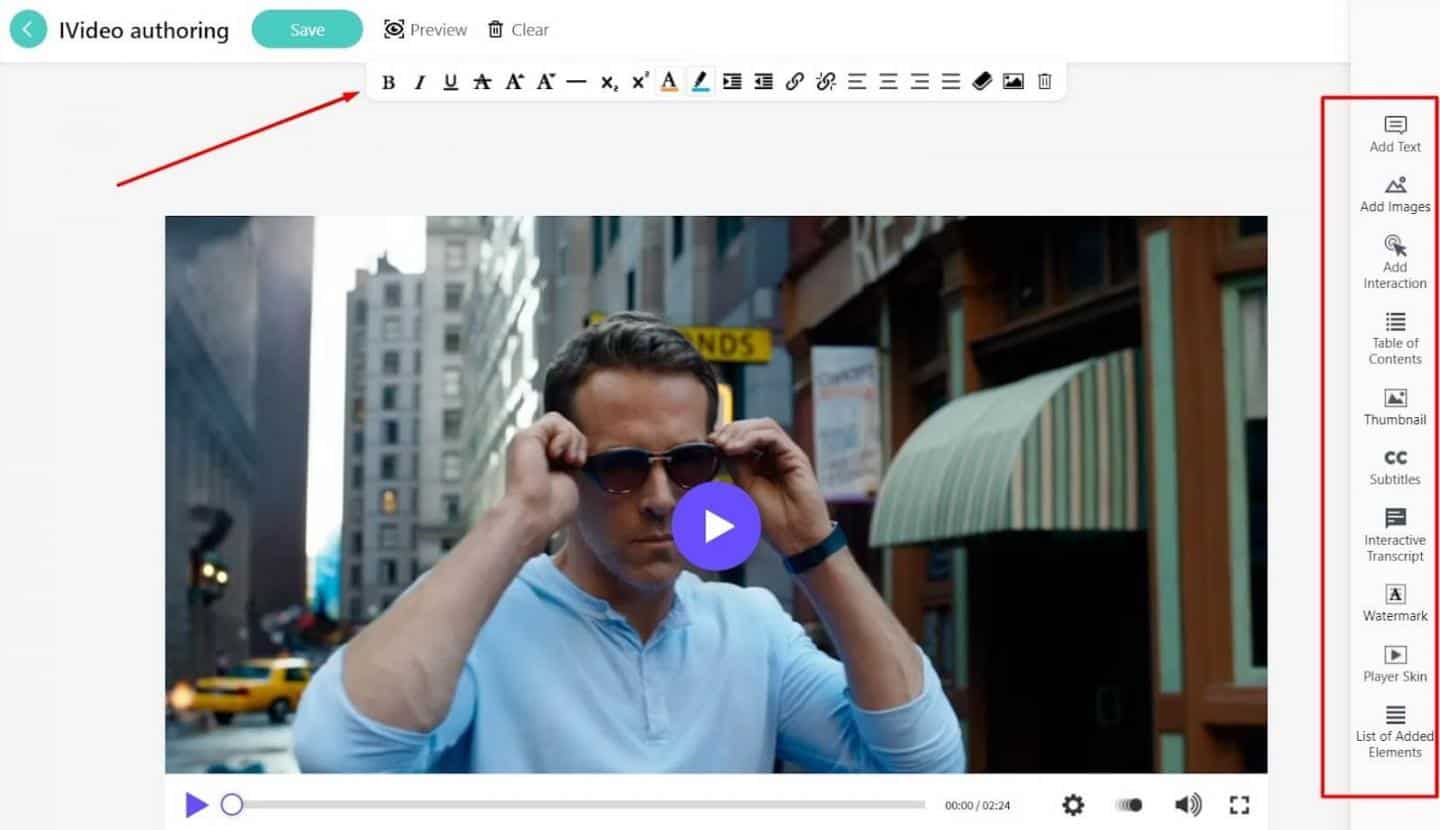The height and width of the screenshot is (830, 1440).
Task: Click the video progress bar
Action: (580, 804)
